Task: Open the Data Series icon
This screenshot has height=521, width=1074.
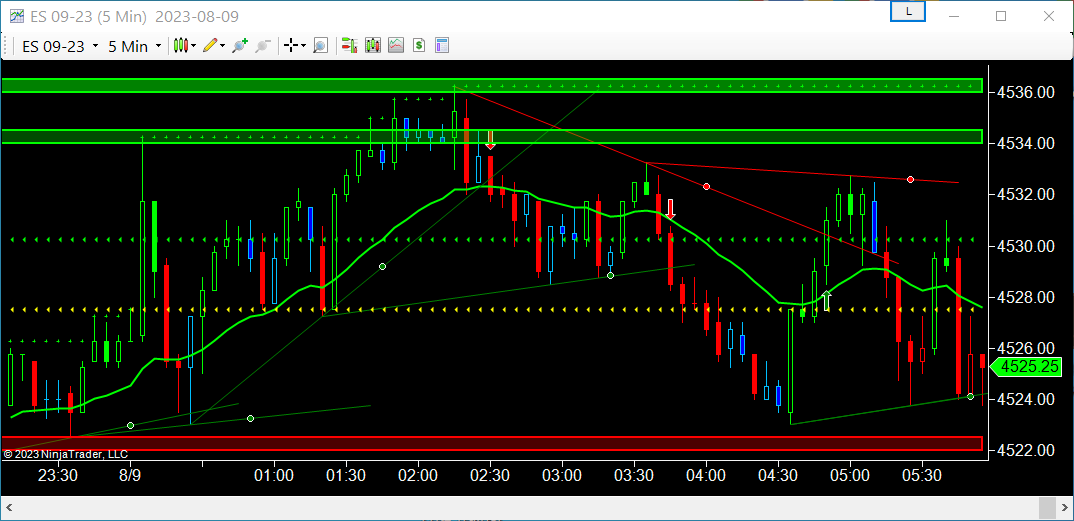Action: tap(373, 46)
